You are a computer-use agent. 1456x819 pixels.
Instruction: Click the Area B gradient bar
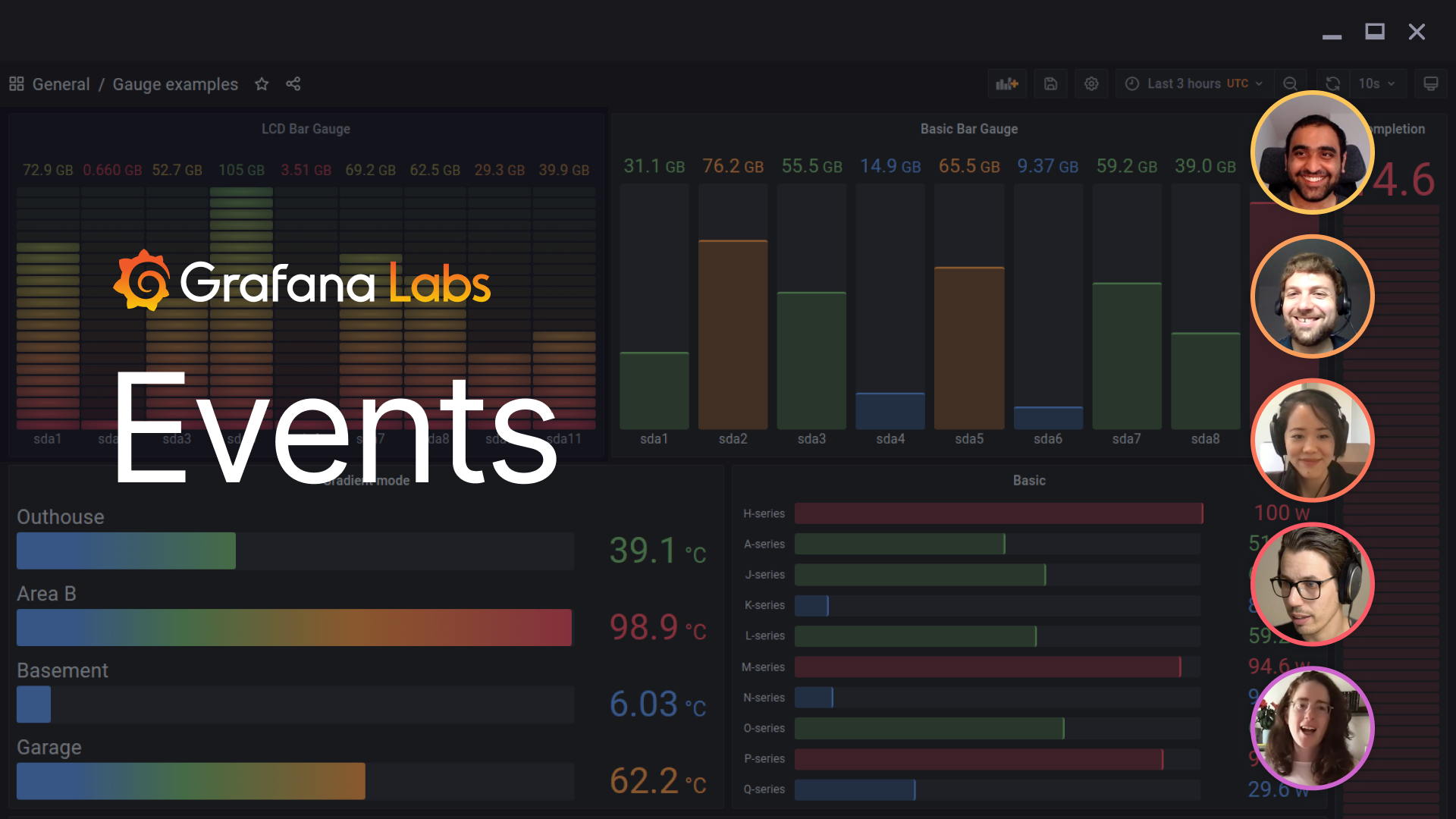click(x=293, y=628)
